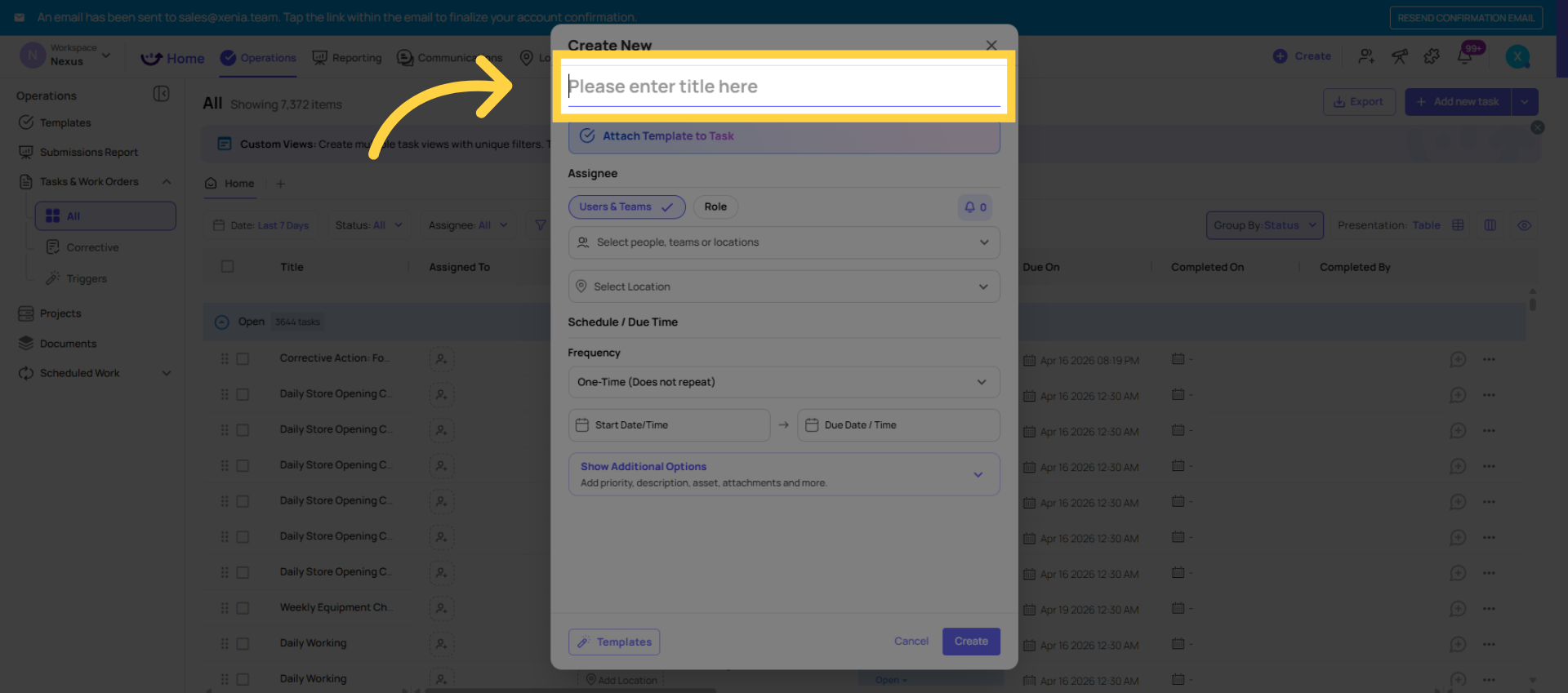Open the Communications tab
This screenshot has width=1568, height=693.
point(449,58)
